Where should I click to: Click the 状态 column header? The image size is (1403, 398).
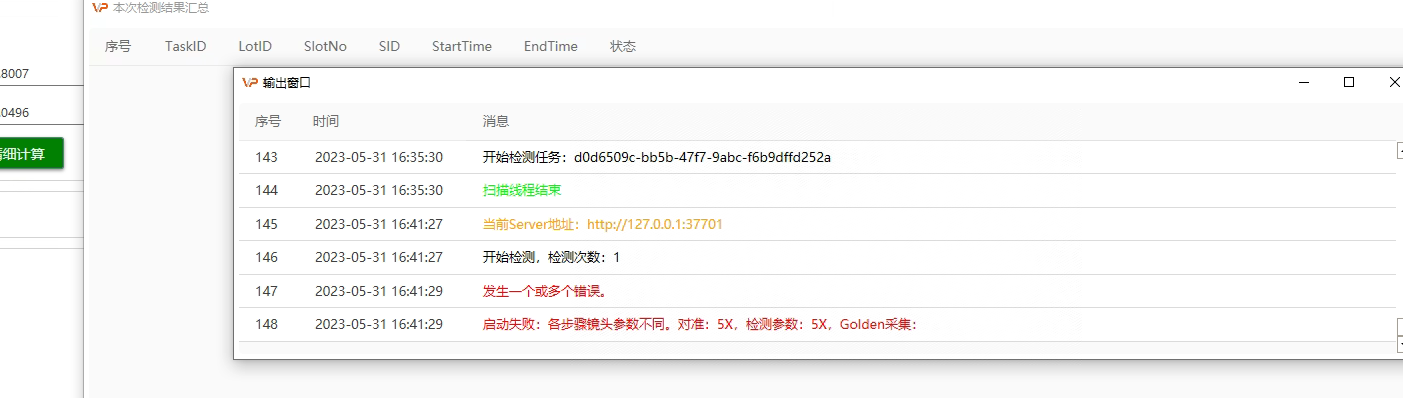click(623, 46)
